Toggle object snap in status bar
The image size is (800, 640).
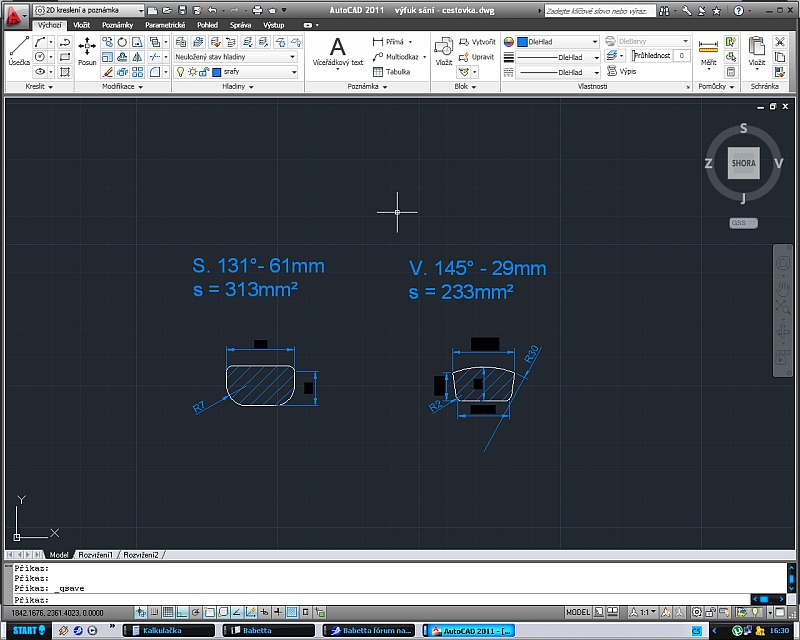tap(210, 612)
